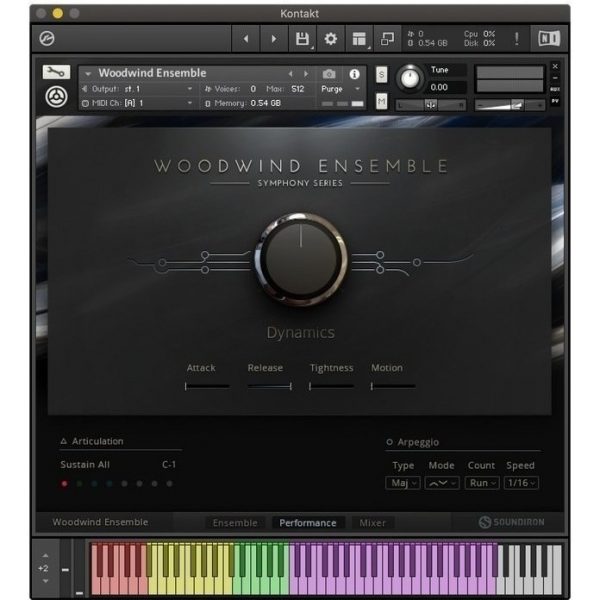Toggle the Arpeggio on/off circle
The image size is (600, 600).
[389, 442]
